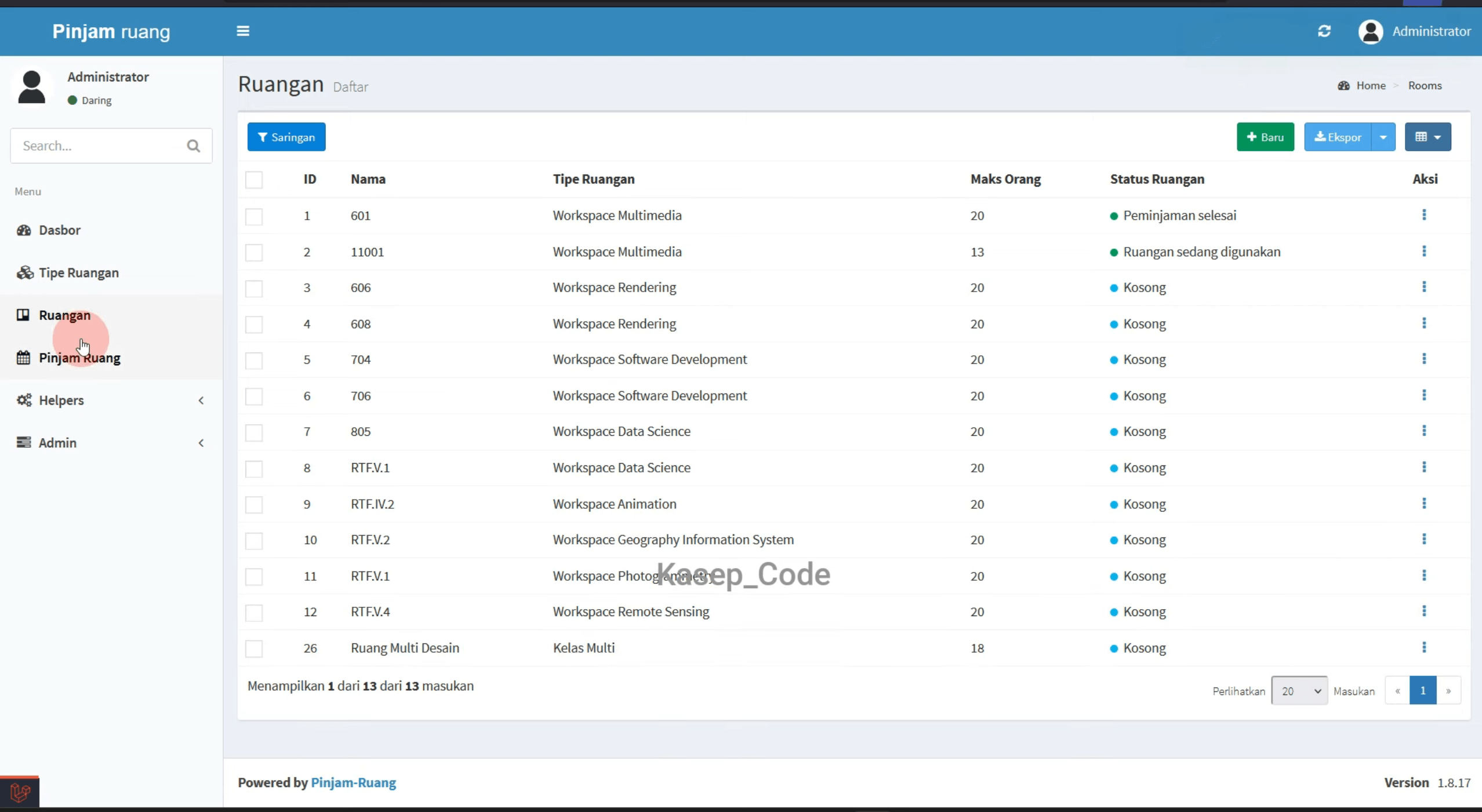Click the Saringan filter button
Image resolution: width=1482 pixels, height=812 pixels.
point(286,137)
